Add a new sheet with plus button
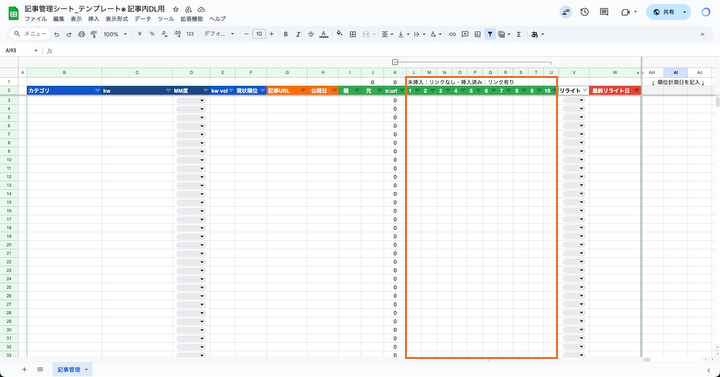 coord(24,369)
